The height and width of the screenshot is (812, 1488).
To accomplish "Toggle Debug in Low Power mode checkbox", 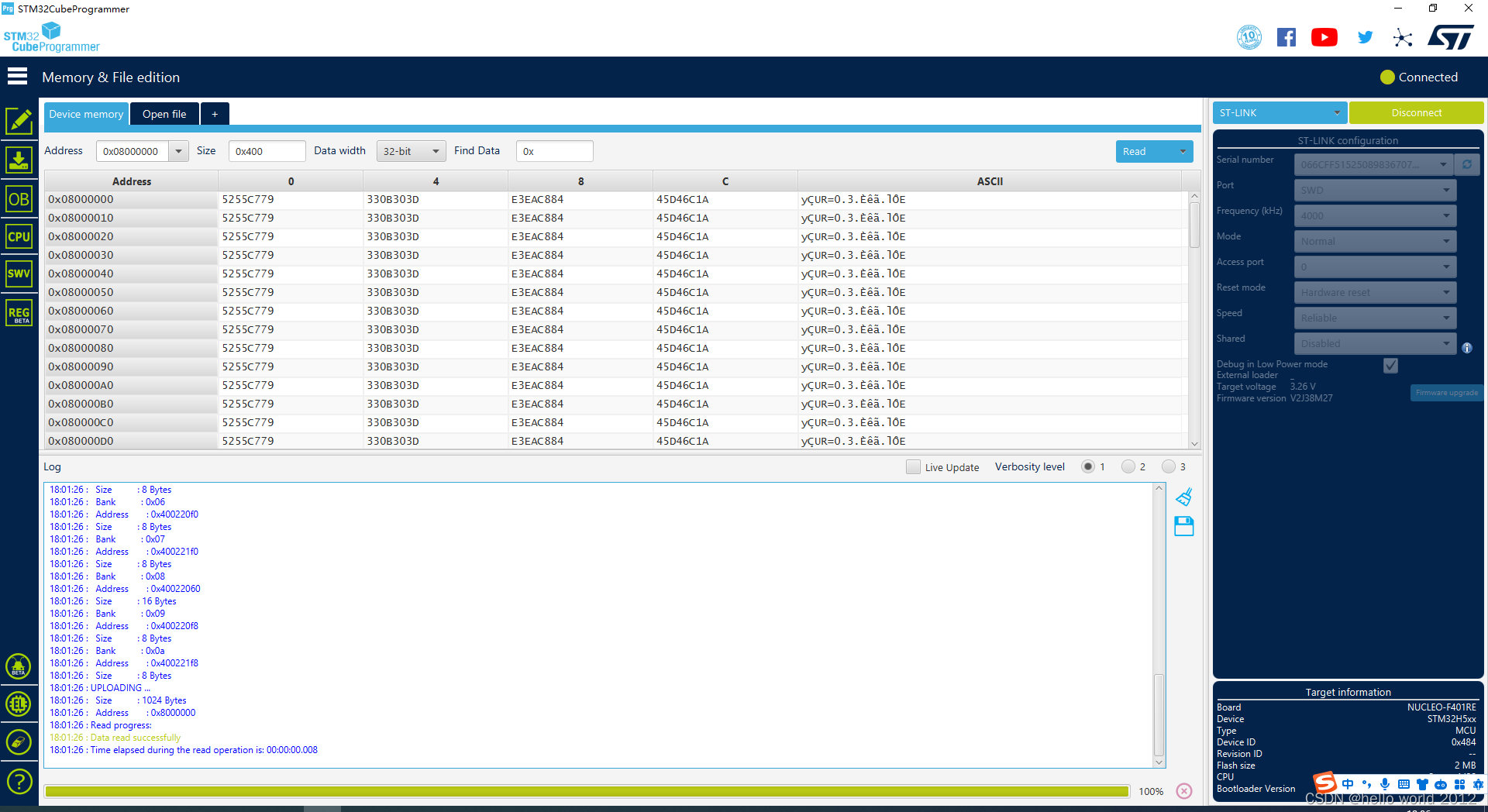I will pos(1391,366).
